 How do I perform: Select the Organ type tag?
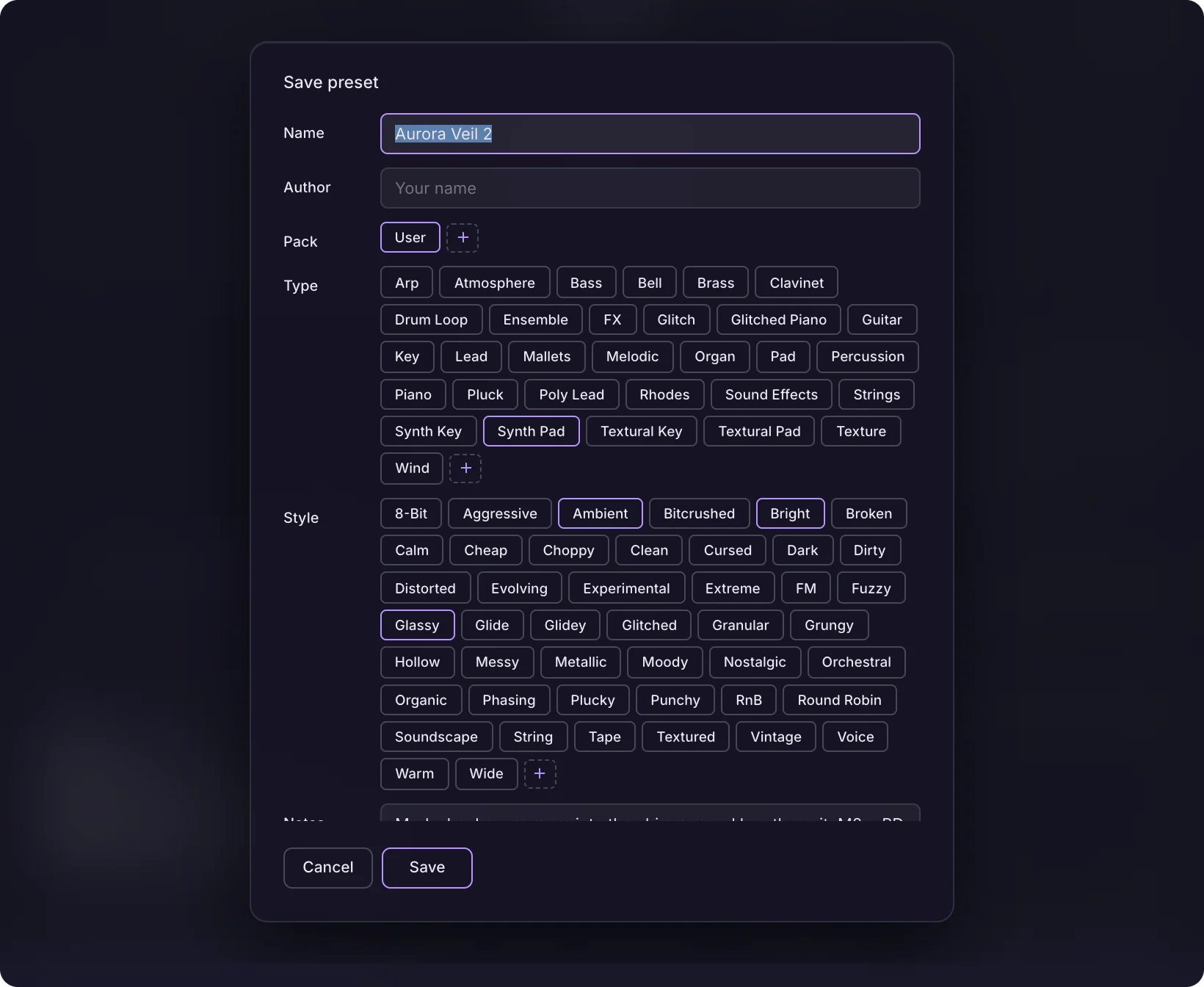(714, 356)
